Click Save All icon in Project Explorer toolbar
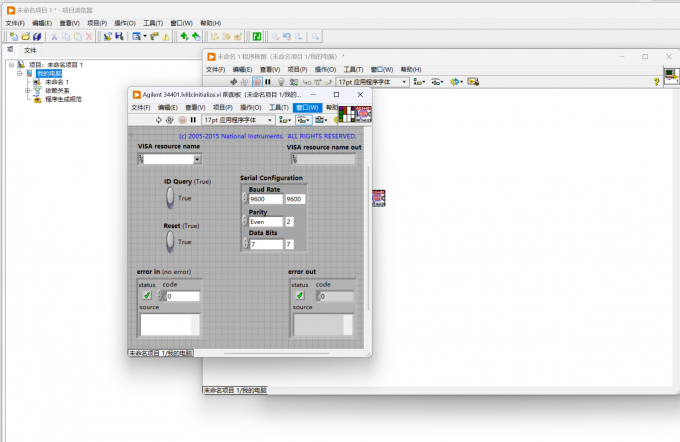 [x=37, y=36]
